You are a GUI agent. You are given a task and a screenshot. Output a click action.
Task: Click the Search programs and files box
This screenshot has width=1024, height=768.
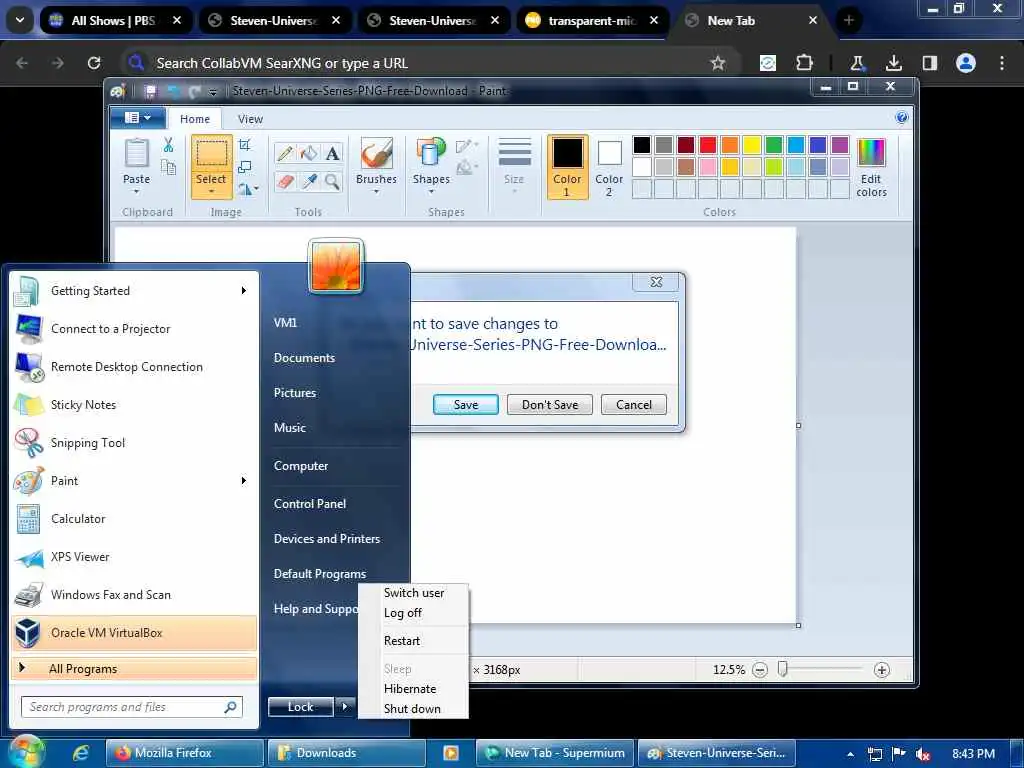(132, 707)
